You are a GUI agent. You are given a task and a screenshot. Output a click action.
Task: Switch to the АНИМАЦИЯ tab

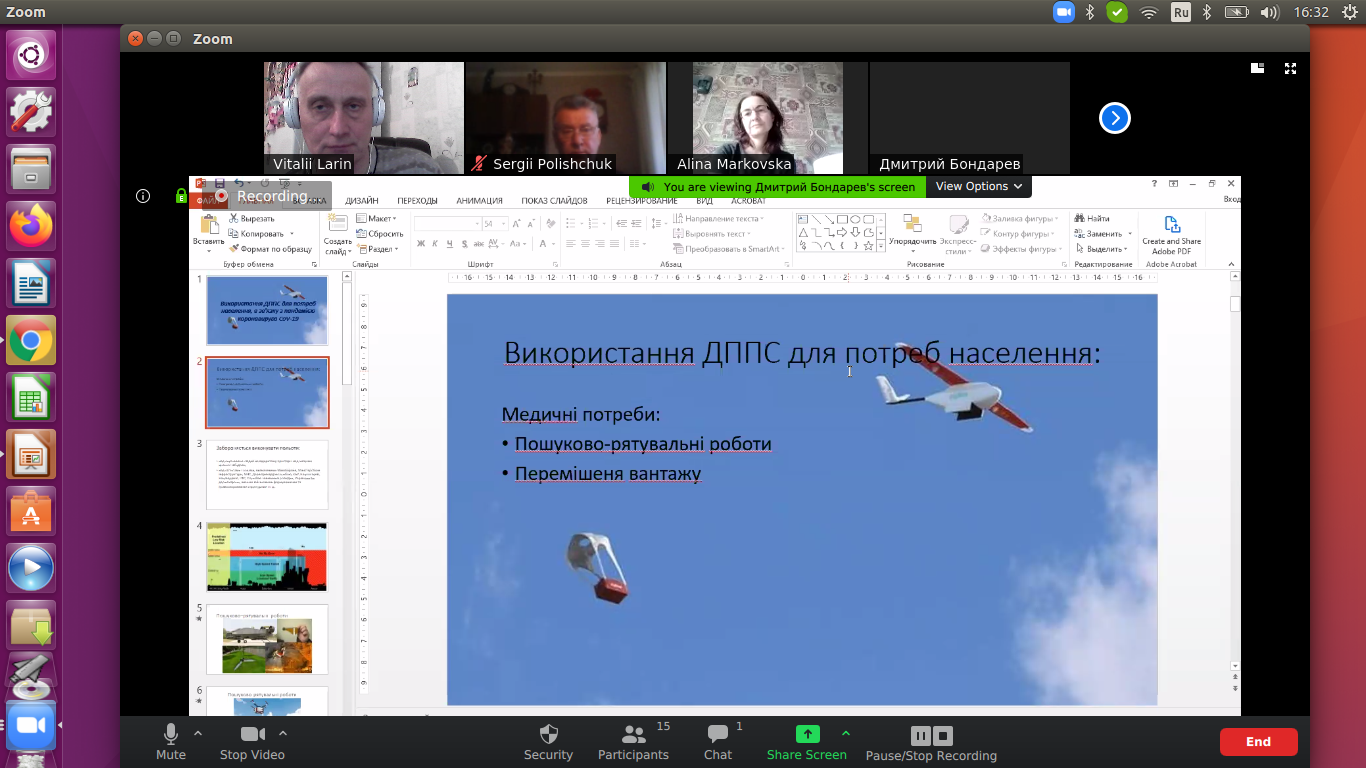(x=479, y=201)
